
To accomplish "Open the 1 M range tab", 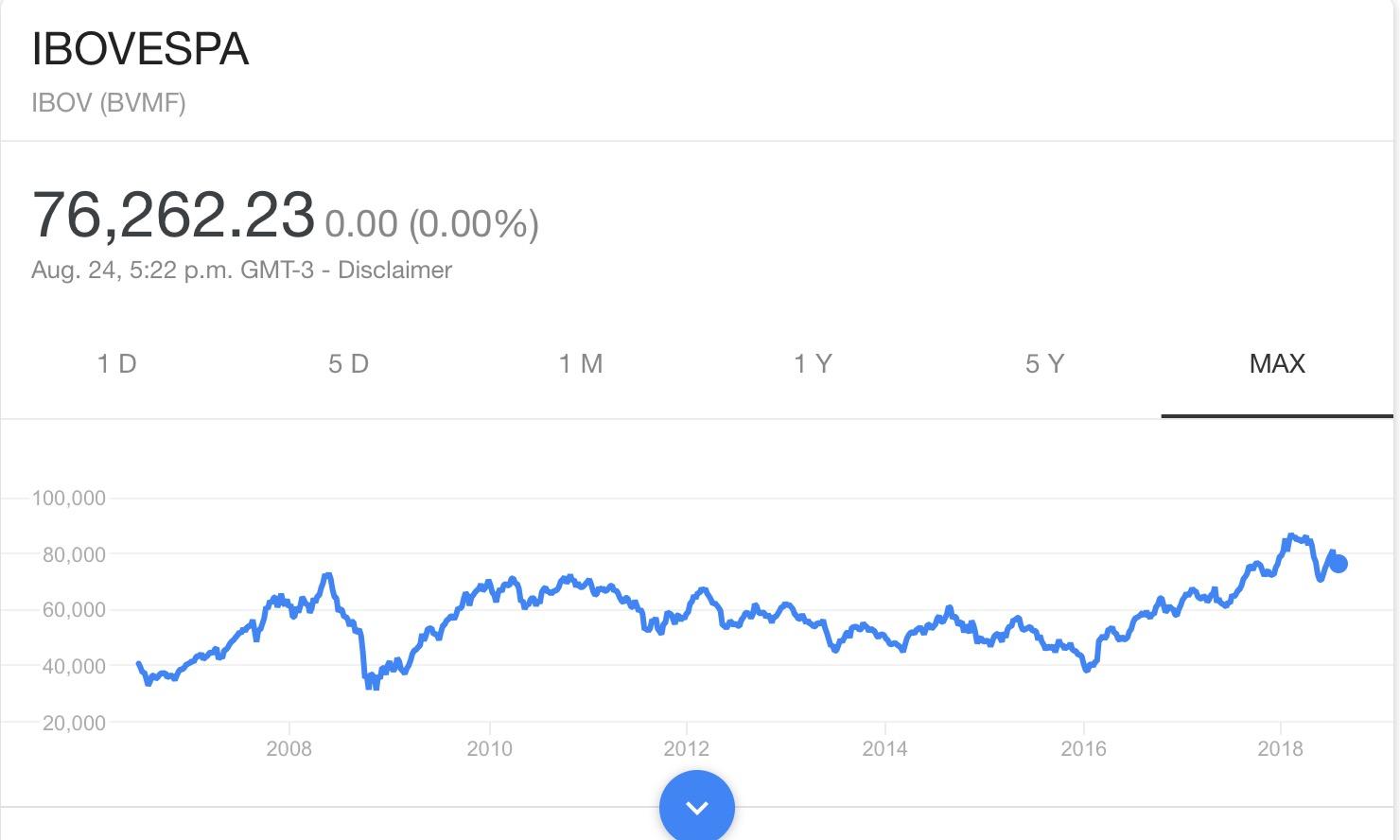I will pyautogui.click(x=581, y=364).
